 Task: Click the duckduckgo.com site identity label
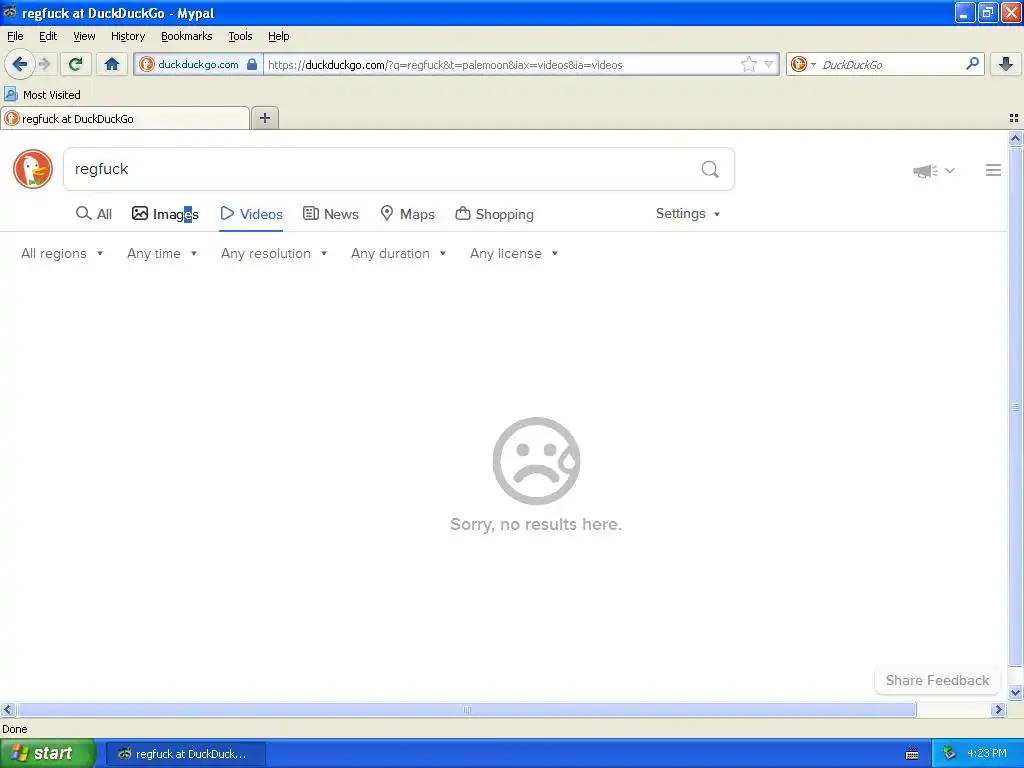pyautogui.click(x=198, y=64)
